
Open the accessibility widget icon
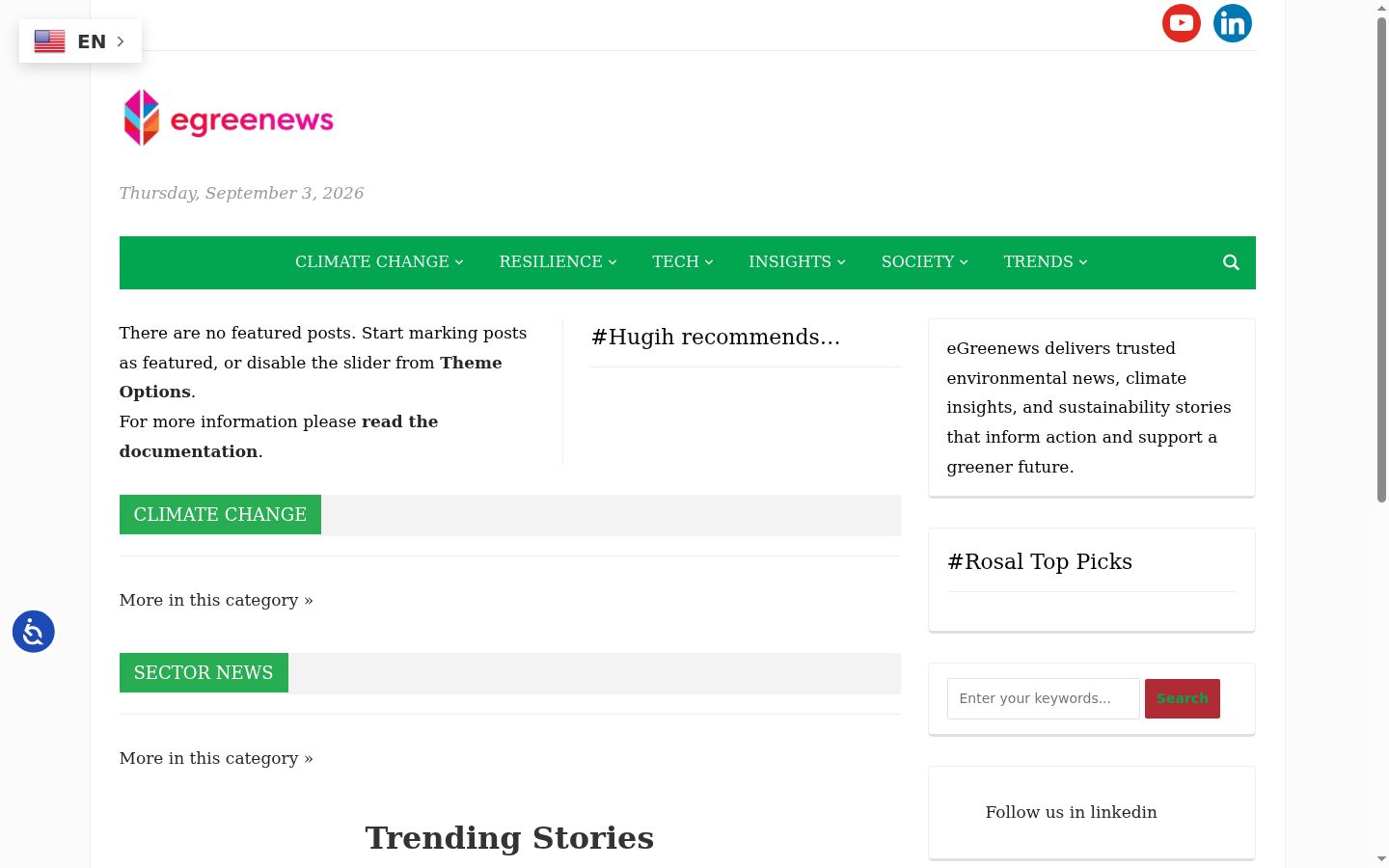pos(34,632)
